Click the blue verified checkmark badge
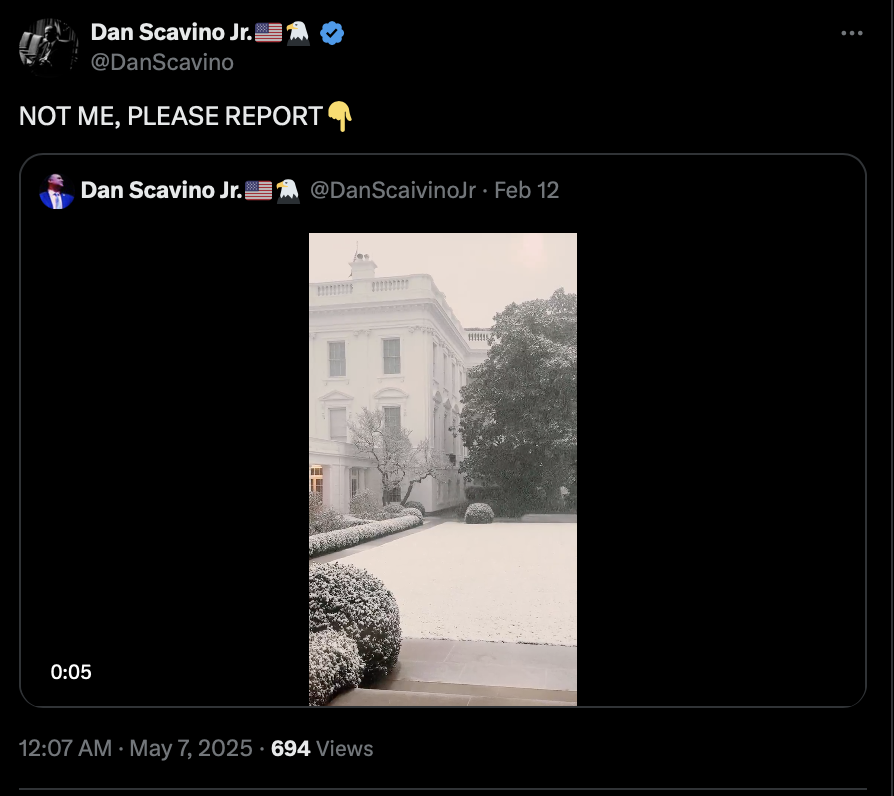Viewport: 894px width, 796px height. (x=332, y=33)
